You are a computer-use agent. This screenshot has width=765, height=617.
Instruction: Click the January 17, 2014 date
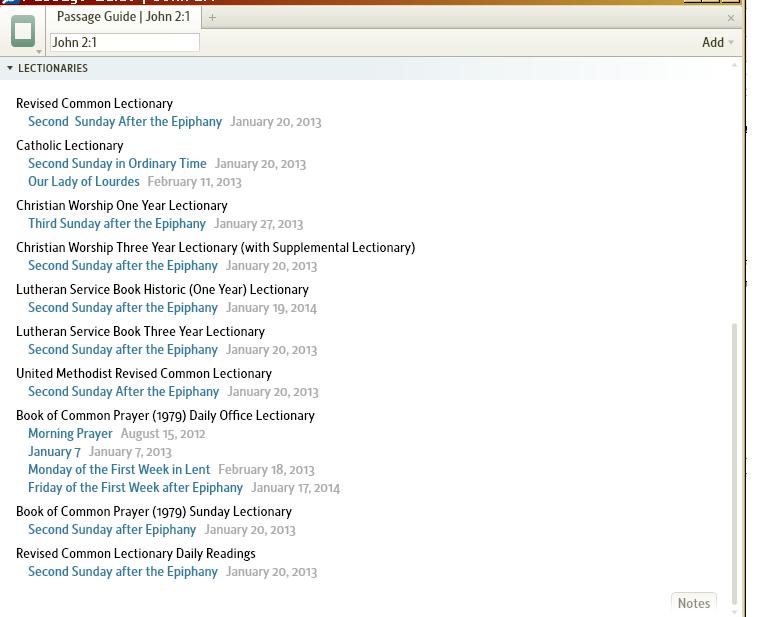(x=296, y=488)
